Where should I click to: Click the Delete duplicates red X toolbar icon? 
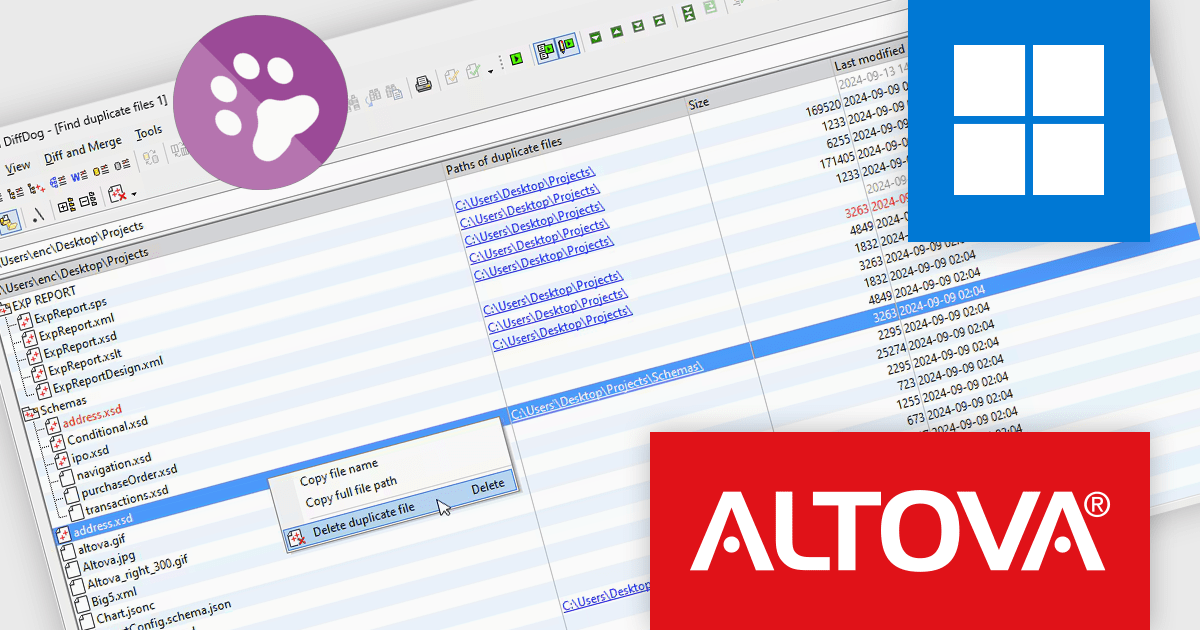tap(117, 193)
